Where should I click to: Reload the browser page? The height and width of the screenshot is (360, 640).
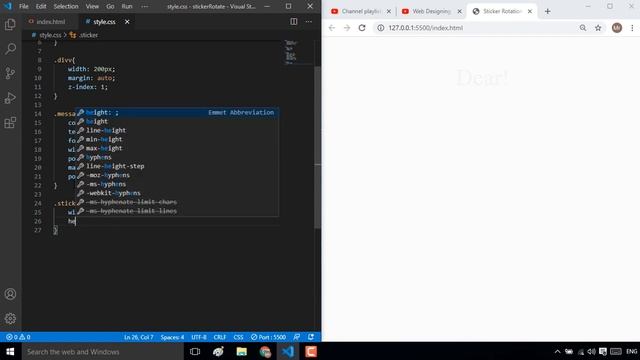[x=362, y=28]
